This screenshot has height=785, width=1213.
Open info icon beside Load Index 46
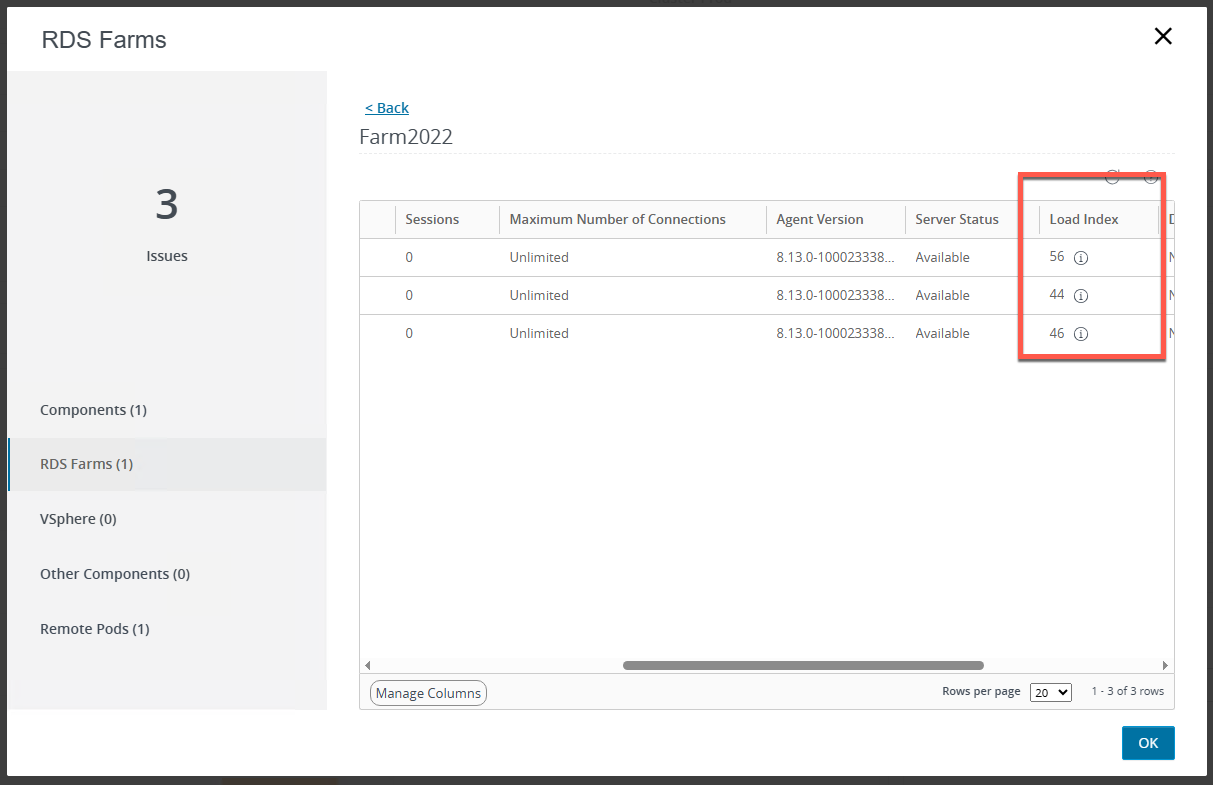click(1081, 334)
